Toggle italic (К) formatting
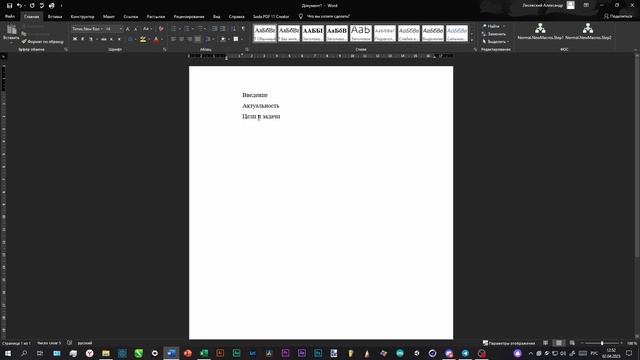Image resolution: width=640 pixels, height=360 pixels. [82, 39]
